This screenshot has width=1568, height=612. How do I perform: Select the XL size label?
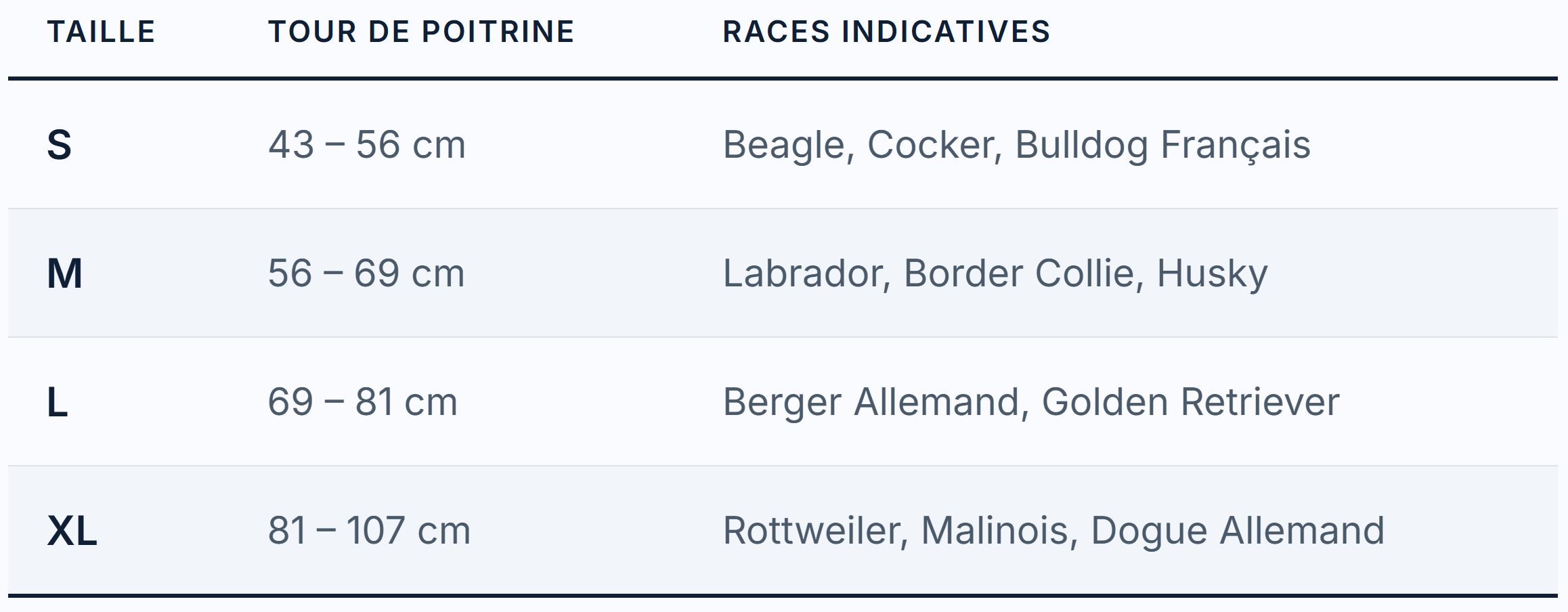click(x=72, y=531)
